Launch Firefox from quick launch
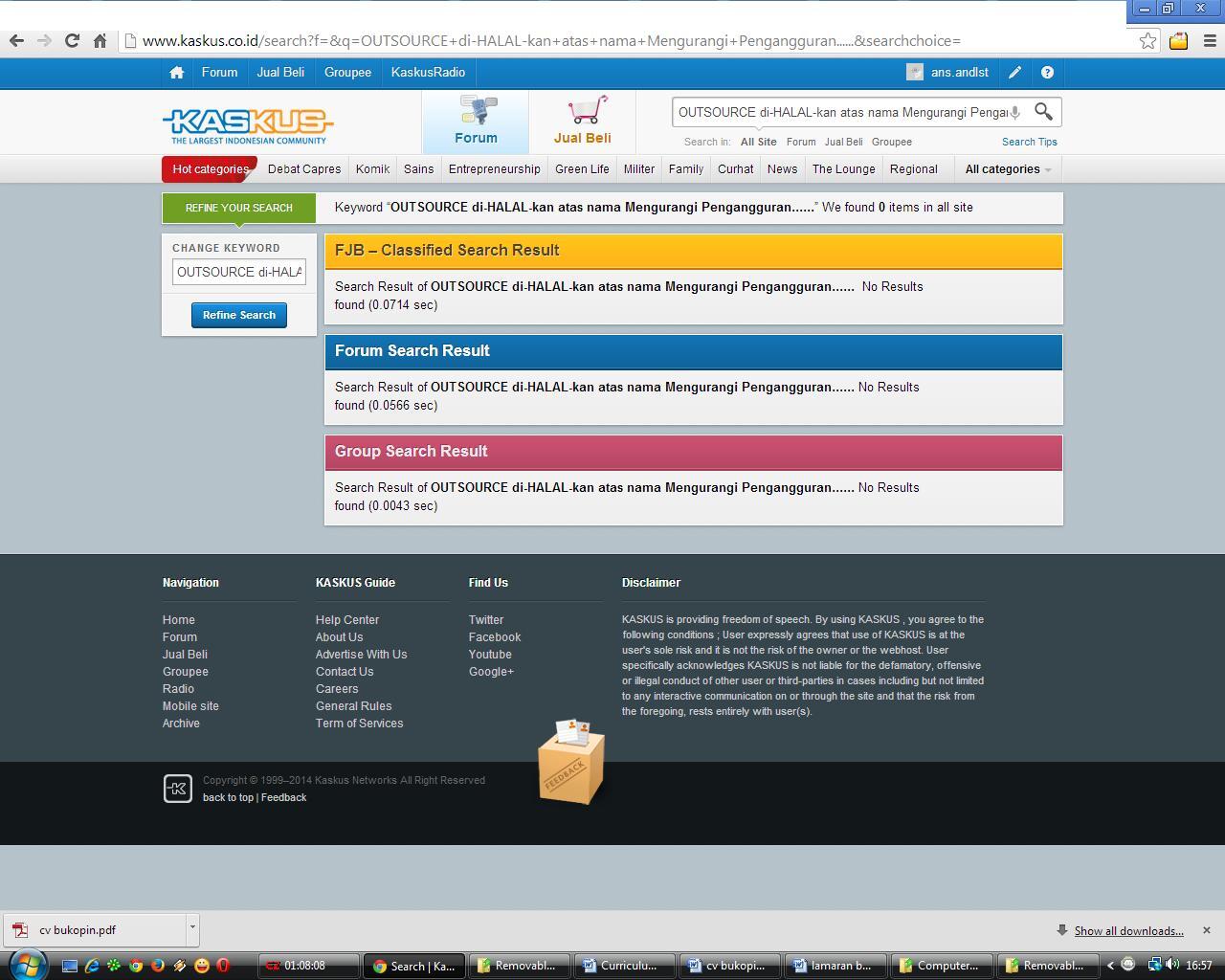 (158, 966)
